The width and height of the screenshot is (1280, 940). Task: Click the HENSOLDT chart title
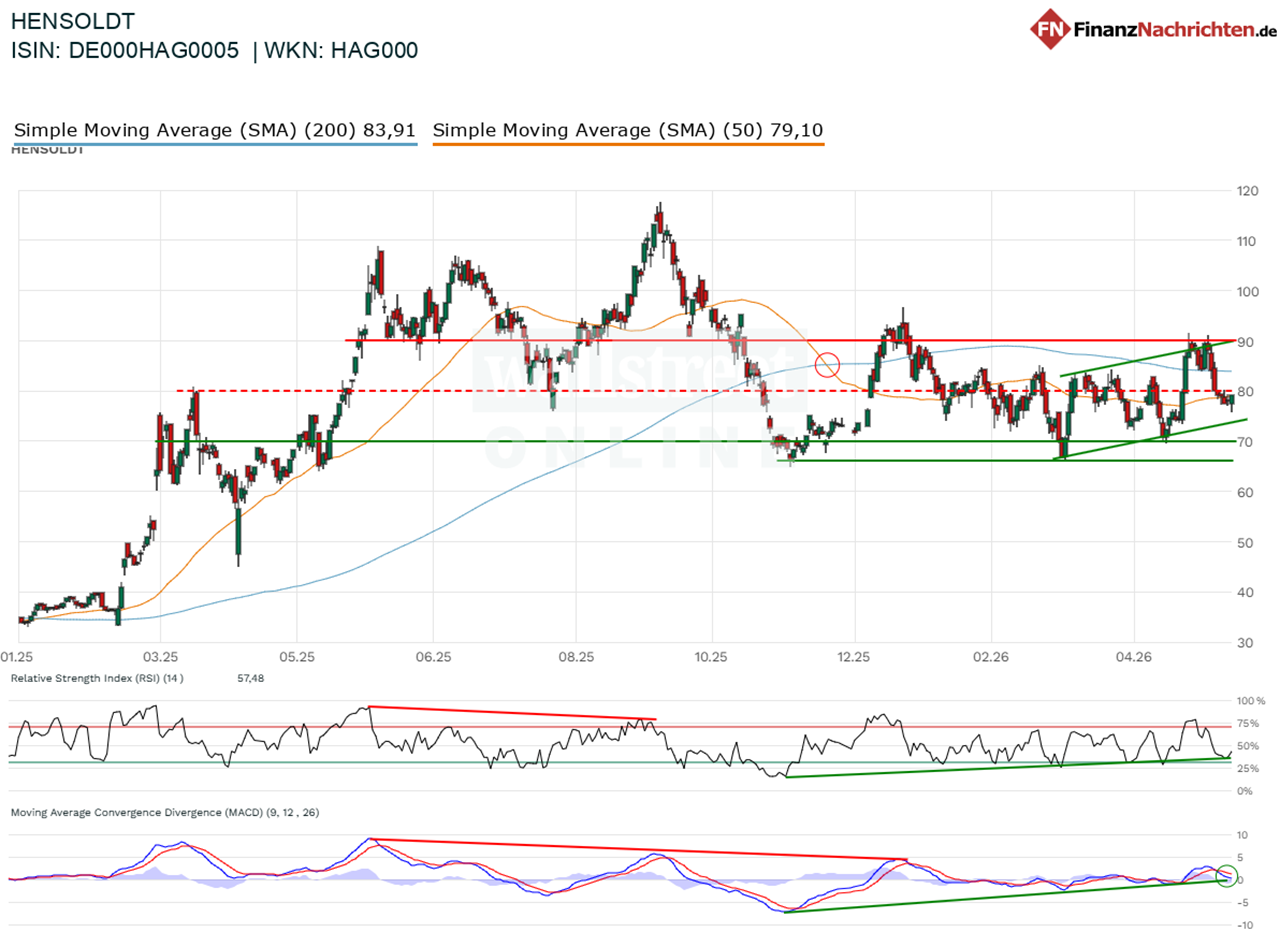pyautogui.click(x=73, y=20)
